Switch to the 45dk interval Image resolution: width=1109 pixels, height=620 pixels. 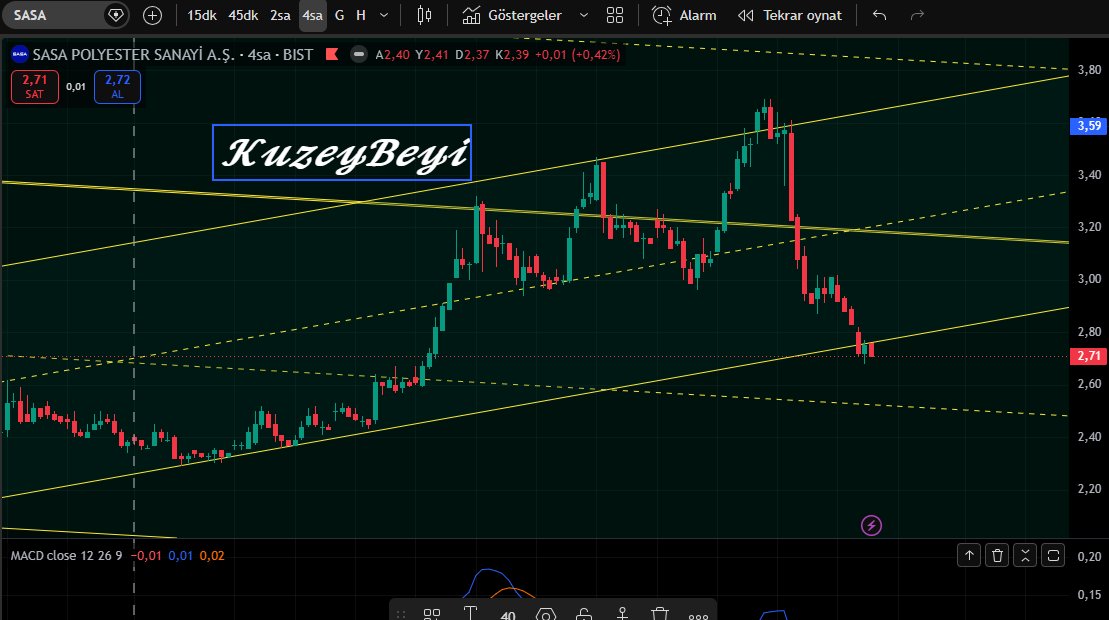243,15
